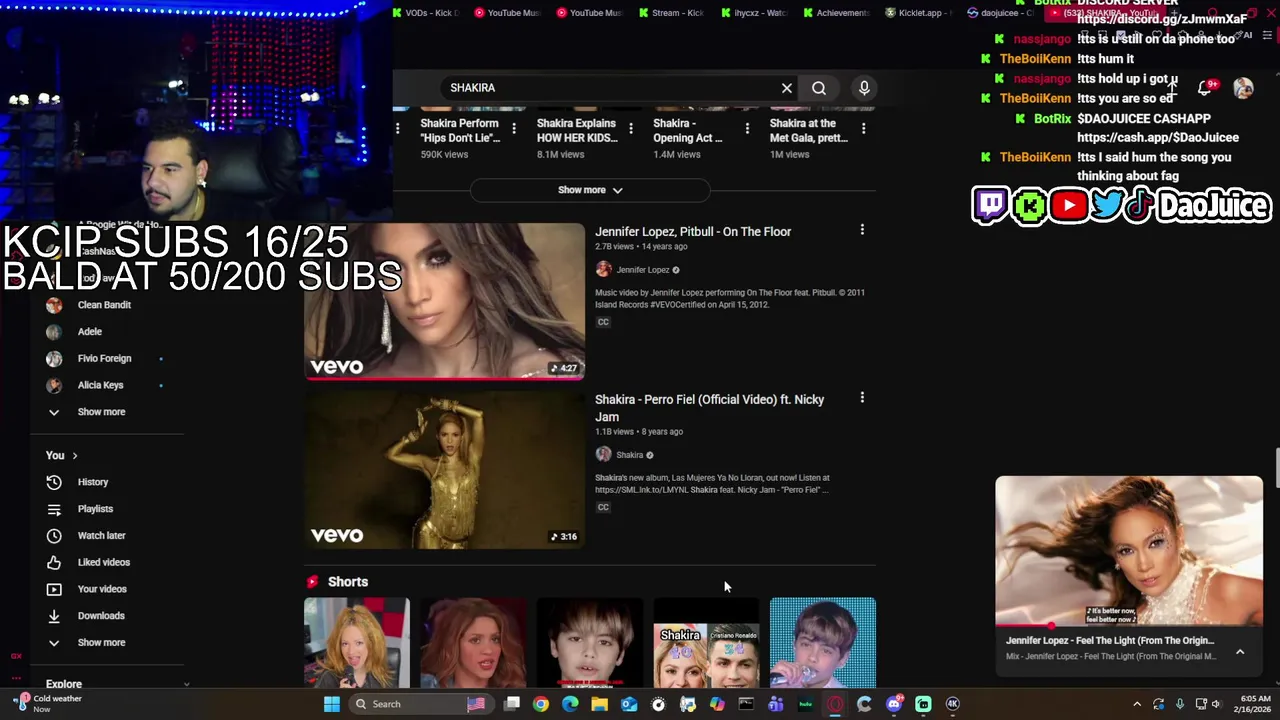Switch to VODs - Kick browser tab
This screenshot has width=1280, height=720.
click(425, 13)
